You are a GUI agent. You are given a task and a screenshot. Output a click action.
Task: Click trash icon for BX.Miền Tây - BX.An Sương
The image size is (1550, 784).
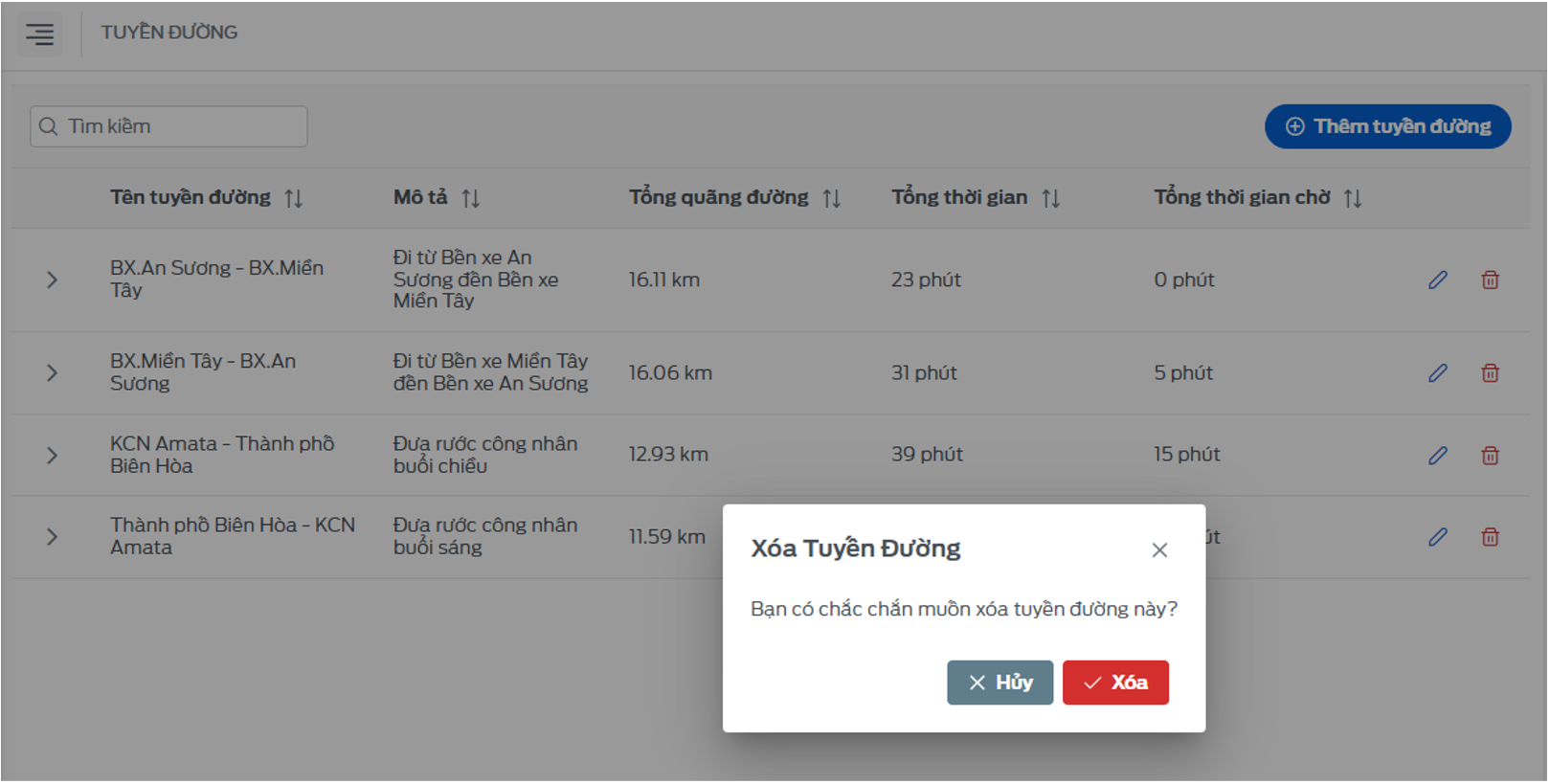click(1490, 373)
